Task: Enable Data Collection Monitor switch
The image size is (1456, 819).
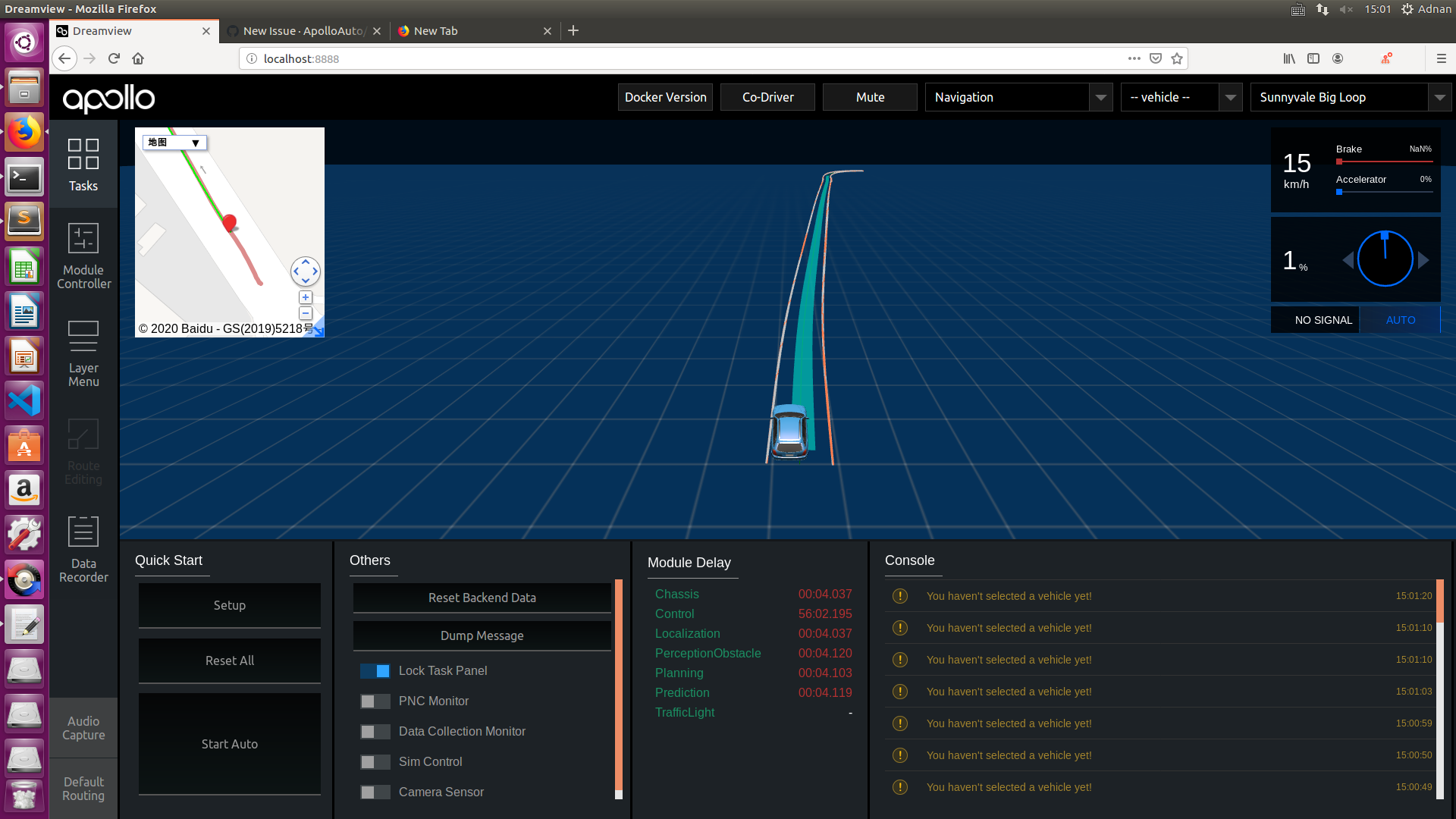Action: (x=375, y=732)
